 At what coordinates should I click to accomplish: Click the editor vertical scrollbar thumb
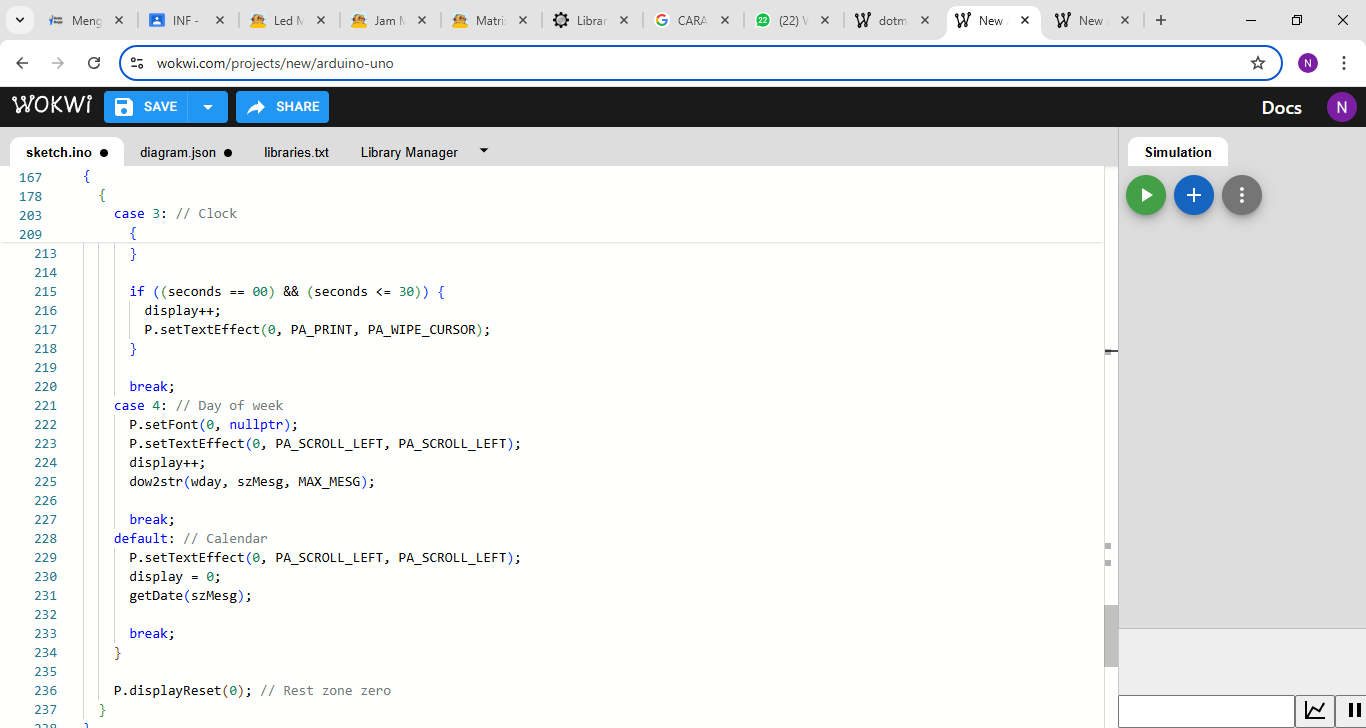pyautogui.click(x=1110, y=636)
